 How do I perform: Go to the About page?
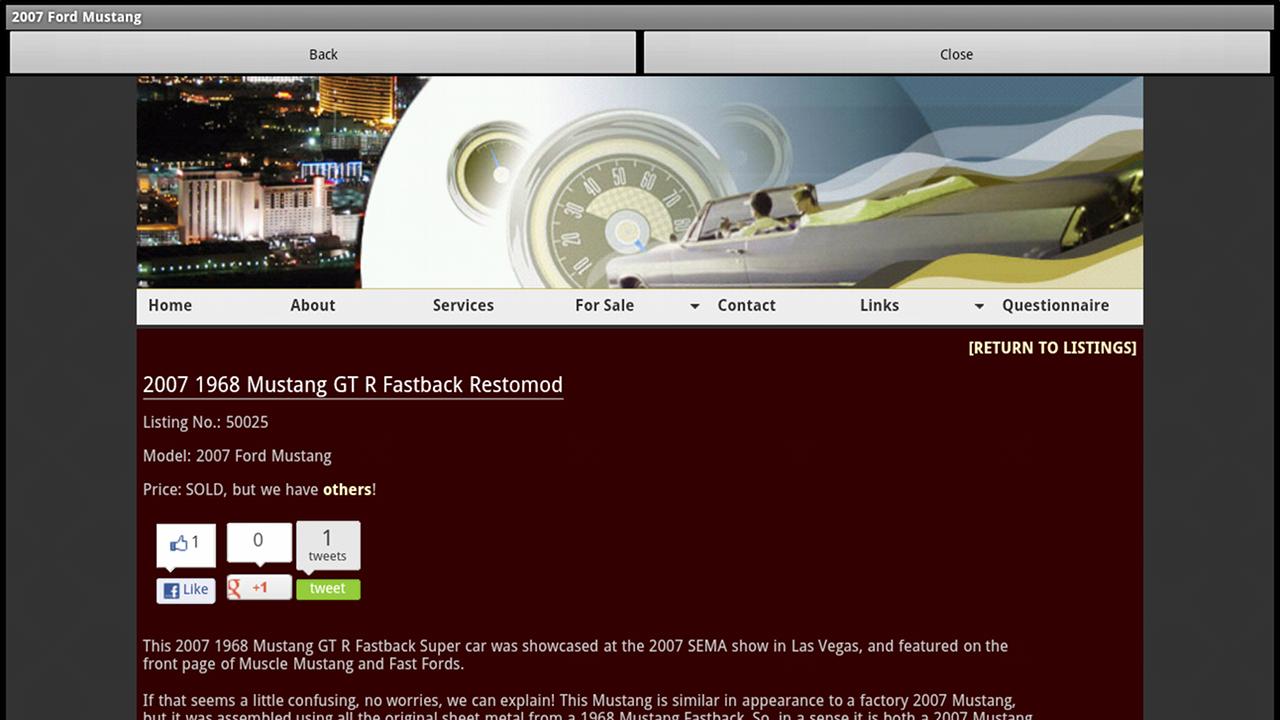point(313,306)
